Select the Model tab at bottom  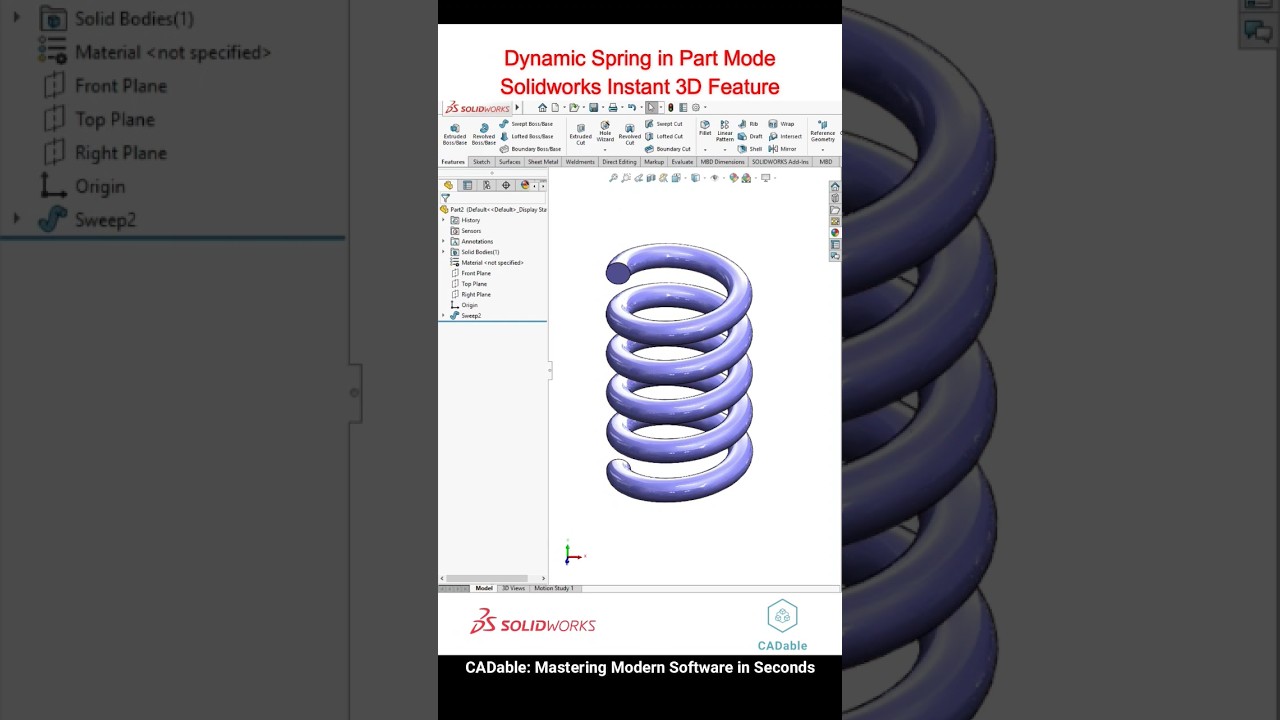(484, 588)
